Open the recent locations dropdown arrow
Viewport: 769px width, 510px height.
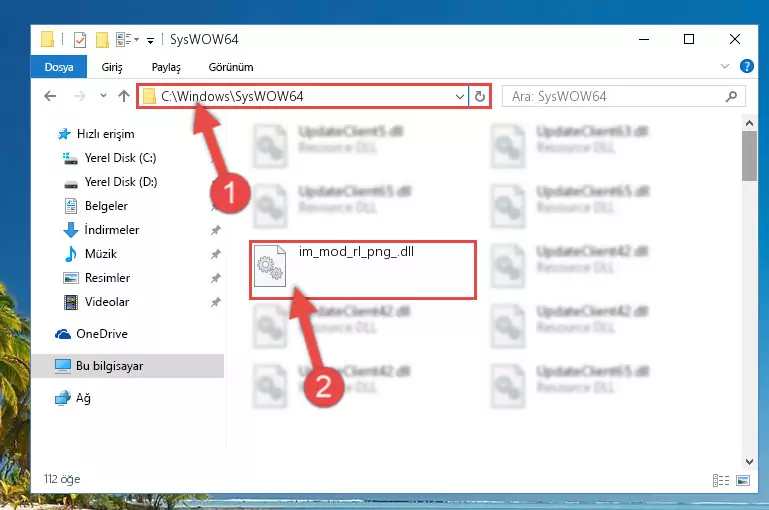coord(103,96)
